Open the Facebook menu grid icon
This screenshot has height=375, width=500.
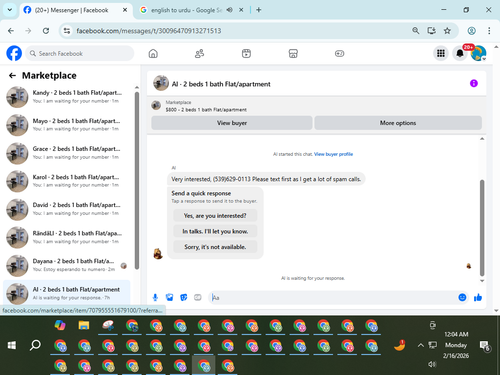[x=441, y=53]
